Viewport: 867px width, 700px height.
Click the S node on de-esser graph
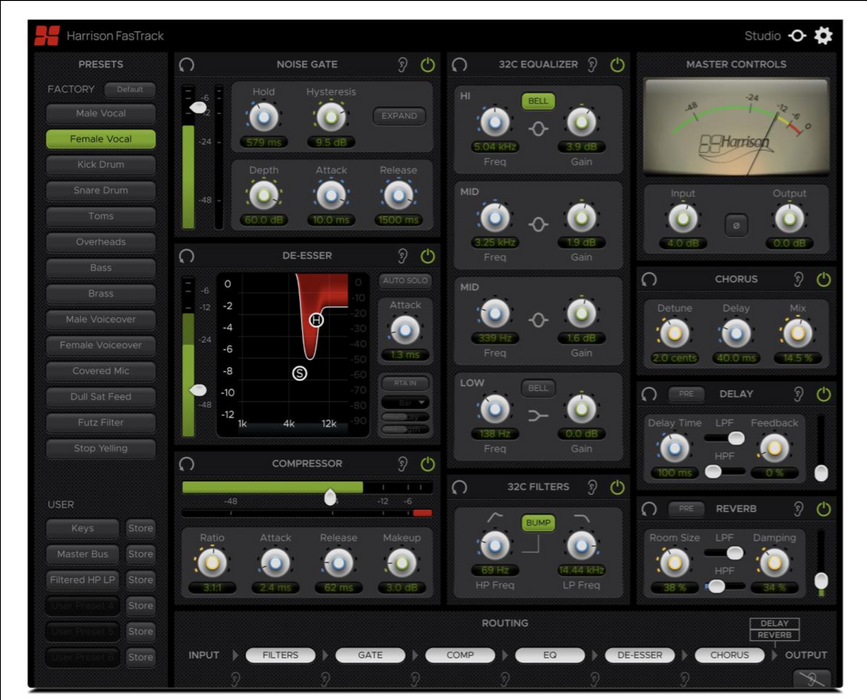[x=300, y=374]
